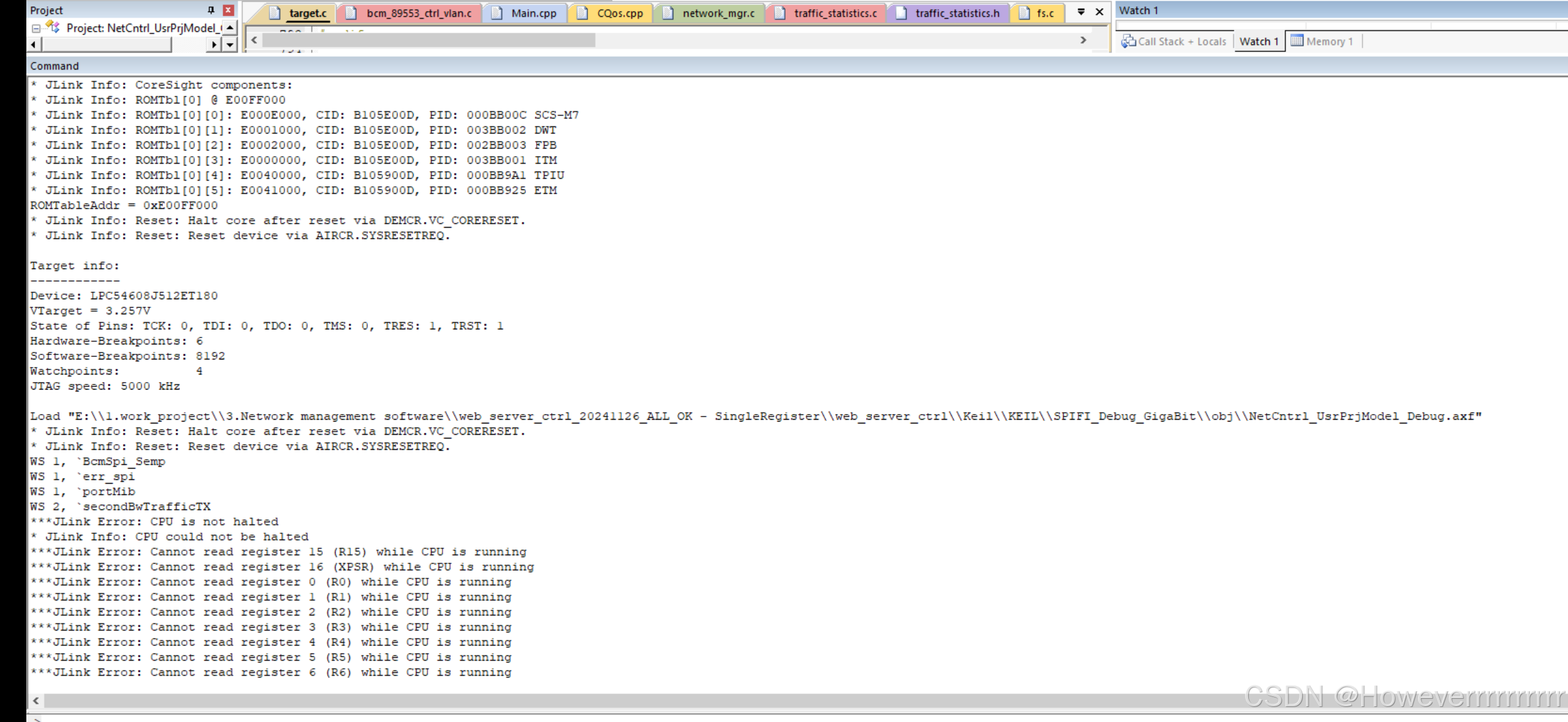The width and height of the screenshot is (1568, 722).
Task: Switch to the bcm_89553_ctrl_vlan.c tab
Action: click(x=414, y=13)
